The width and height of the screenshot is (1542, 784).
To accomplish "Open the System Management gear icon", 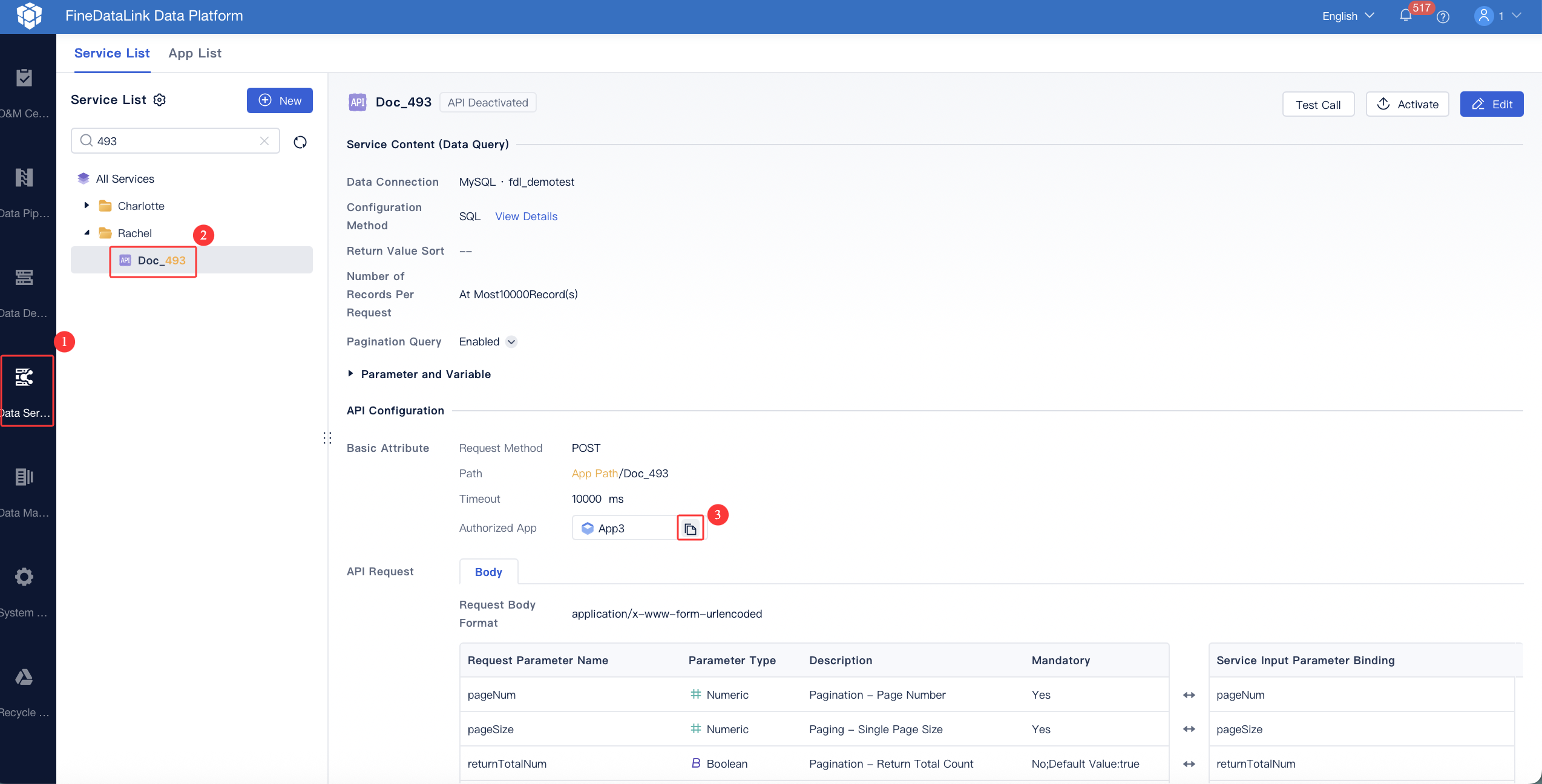I will point(24,577).
